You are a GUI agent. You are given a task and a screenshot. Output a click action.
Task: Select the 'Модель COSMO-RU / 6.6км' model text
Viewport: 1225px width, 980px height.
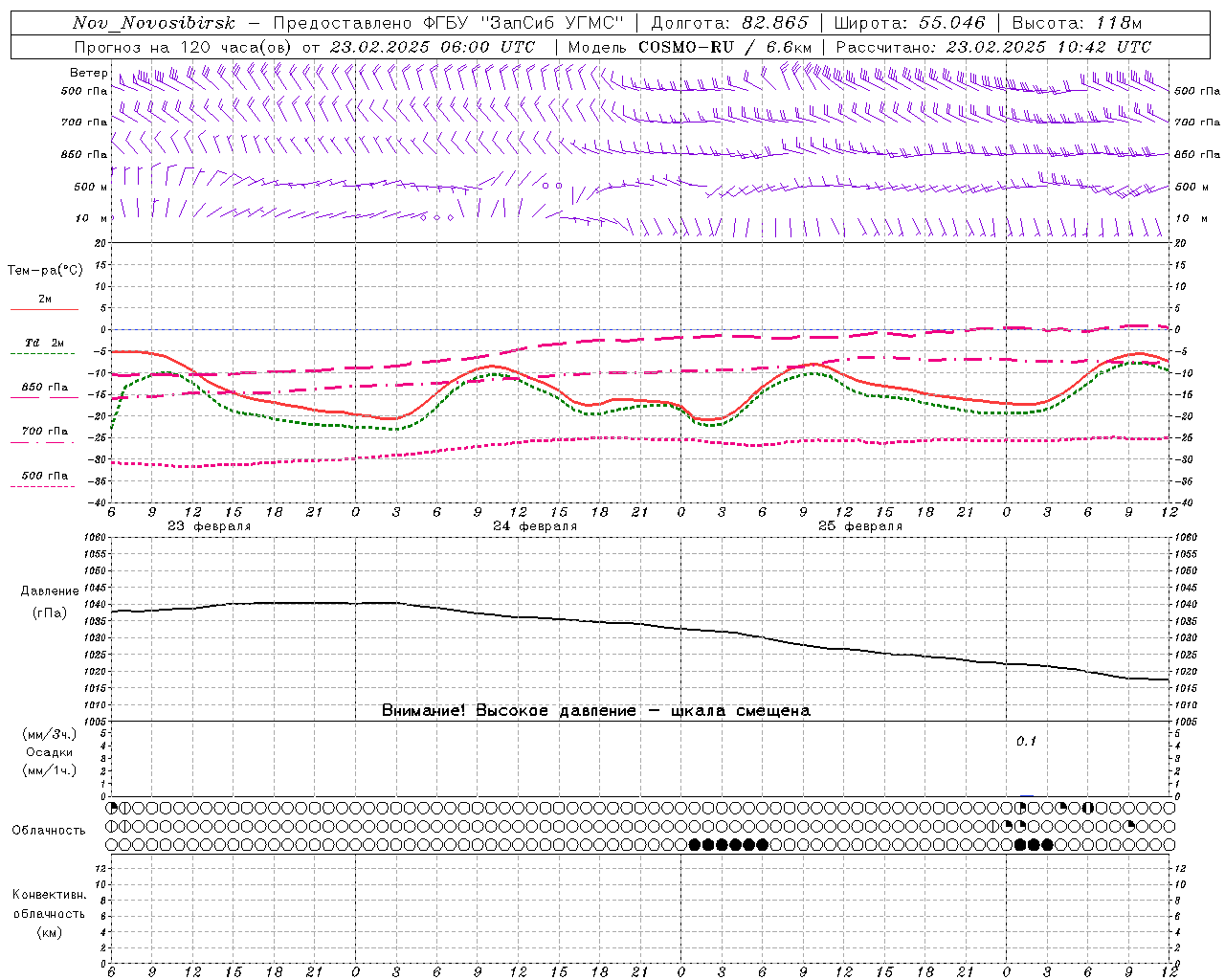tap(690, 47)
